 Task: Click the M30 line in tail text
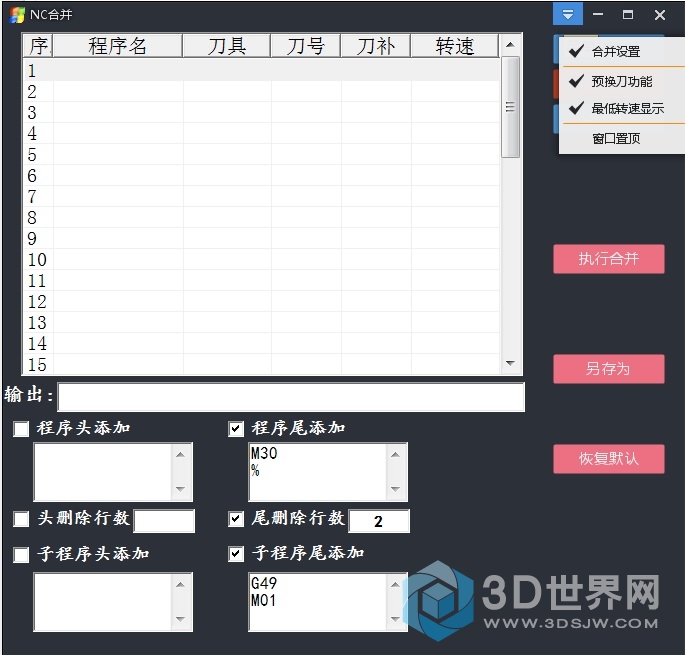(264, 453)
